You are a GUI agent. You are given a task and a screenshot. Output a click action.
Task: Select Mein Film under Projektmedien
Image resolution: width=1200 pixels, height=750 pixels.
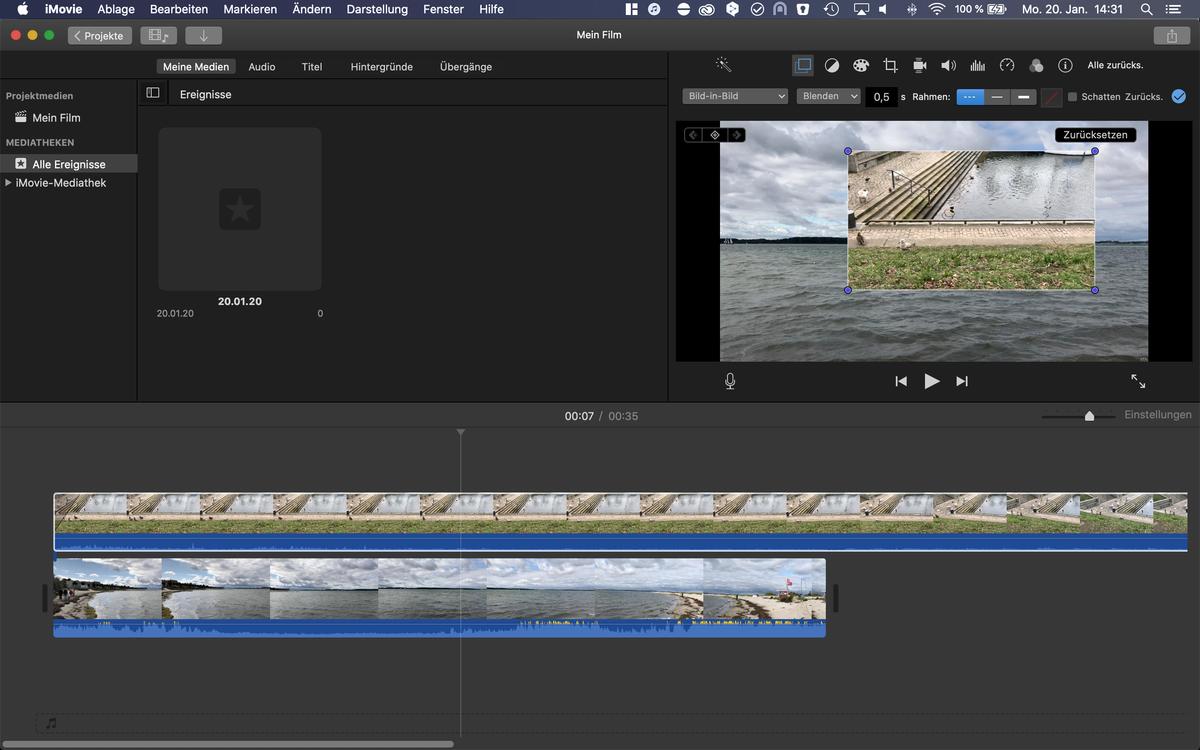56,118
